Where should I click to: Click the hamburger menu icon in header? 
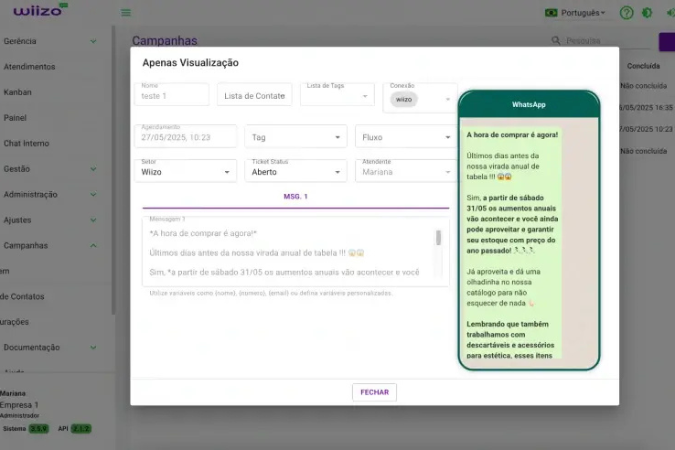pos(126,13)
